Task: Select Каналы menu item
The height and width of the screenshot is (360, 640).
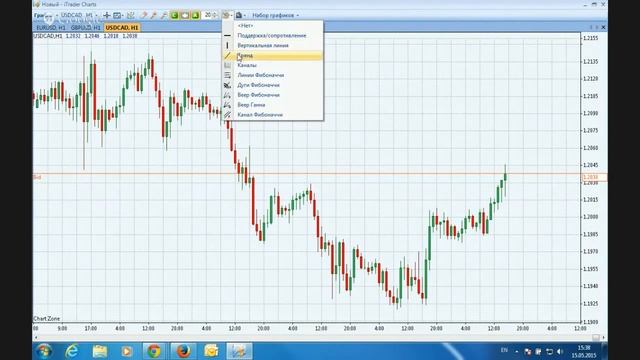Action: click(x=273, y=65)
